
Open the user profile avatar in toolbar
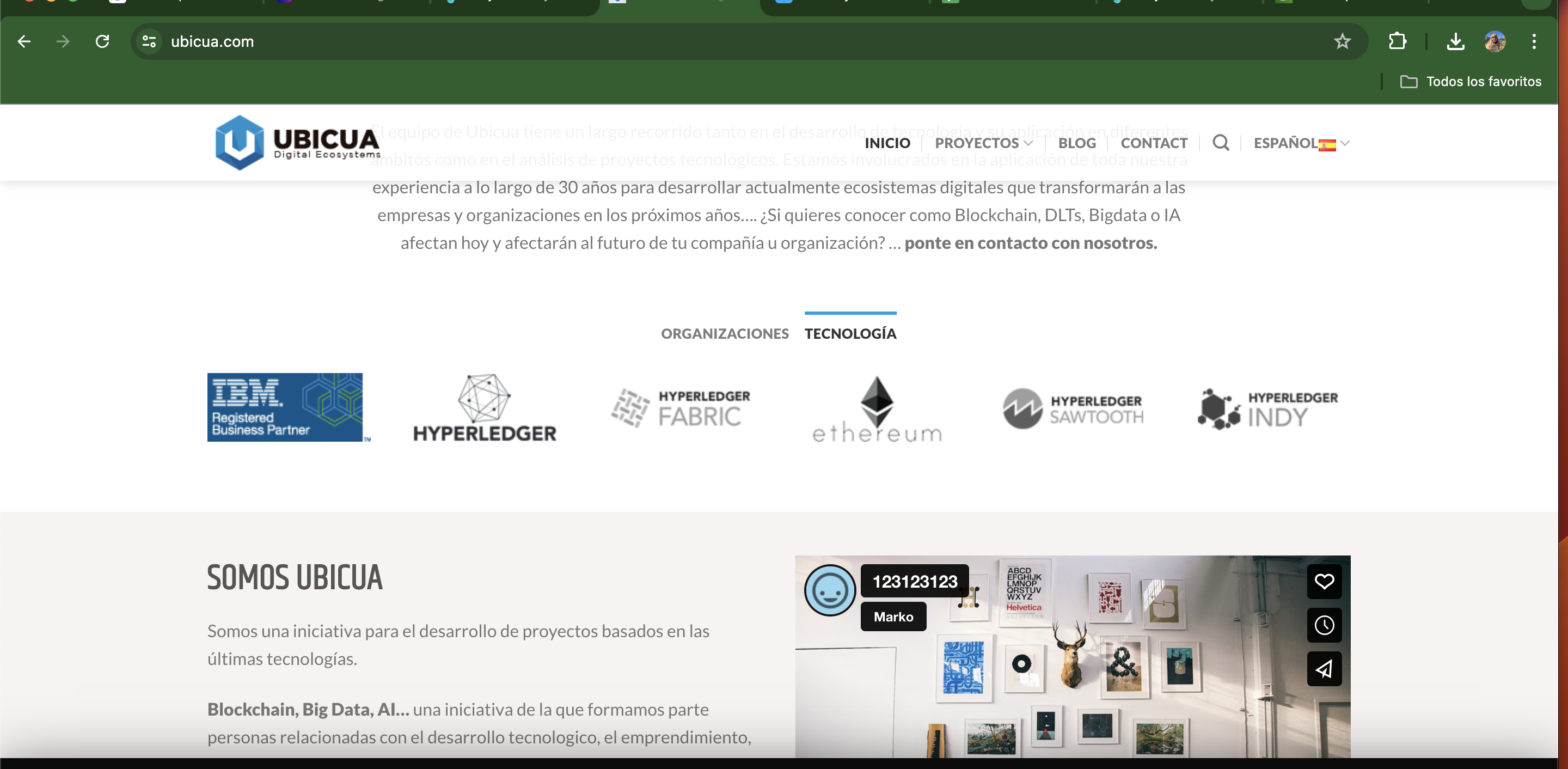1495,41
